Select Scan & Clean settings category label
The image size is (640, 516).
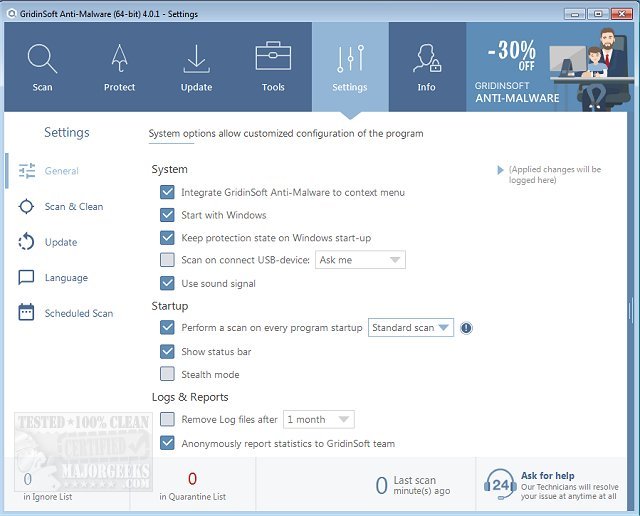click(x=74, y=207)
